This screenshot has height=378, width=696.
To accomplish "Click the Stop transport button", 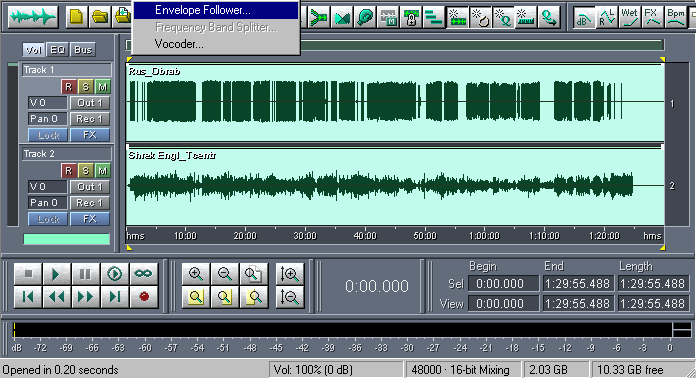I will pyautogui.click(x=28, y=274).
